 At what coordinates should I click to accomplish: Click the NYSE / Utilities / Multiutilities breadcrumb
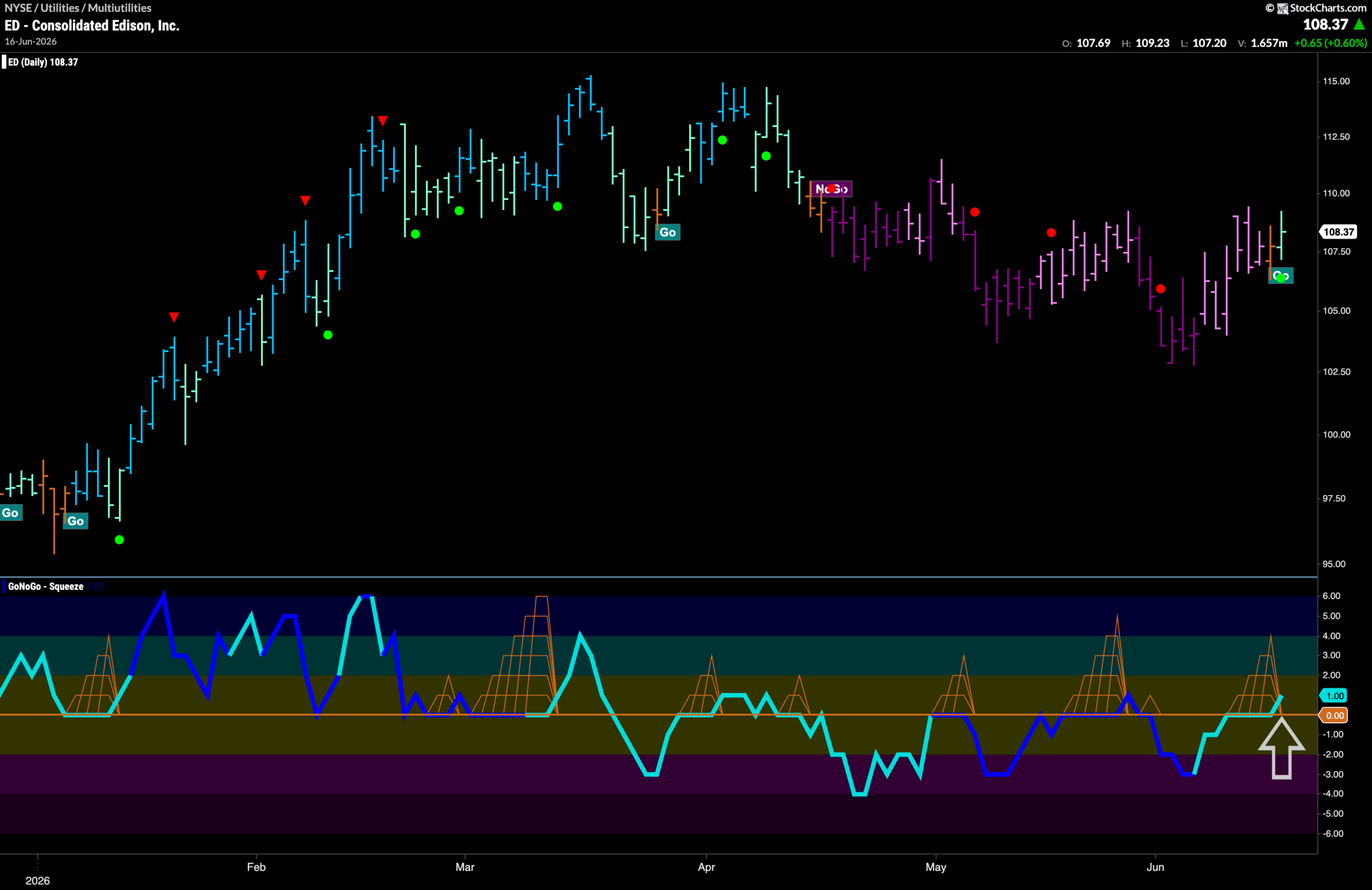click(x=78, y=8)
